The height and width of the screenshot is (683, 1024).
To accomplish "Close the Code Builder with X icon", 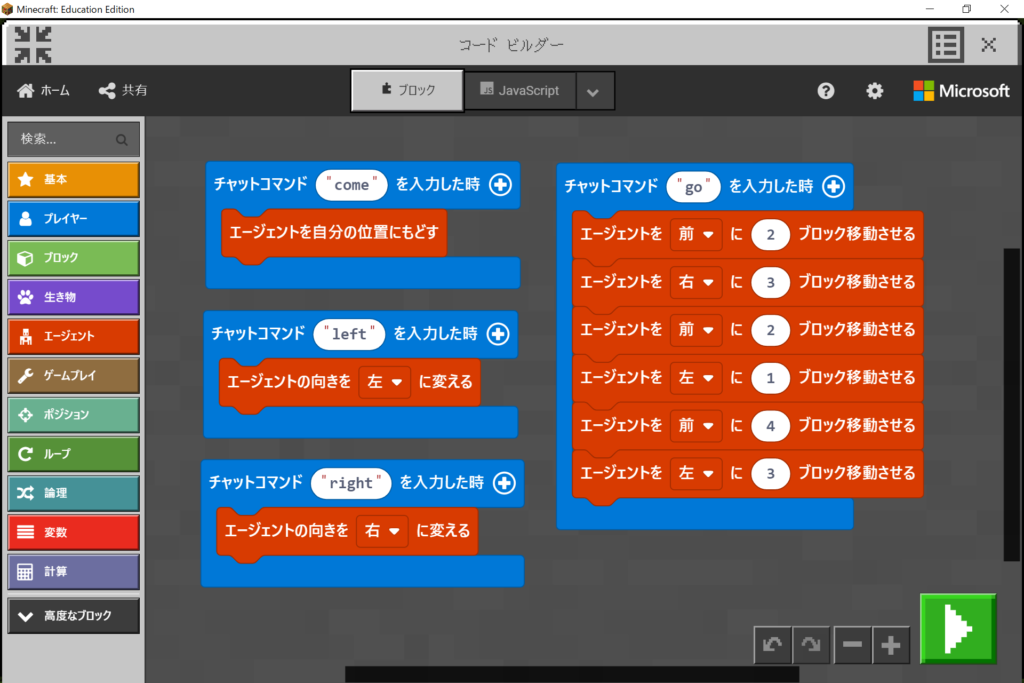I will [x=988, y=45].
